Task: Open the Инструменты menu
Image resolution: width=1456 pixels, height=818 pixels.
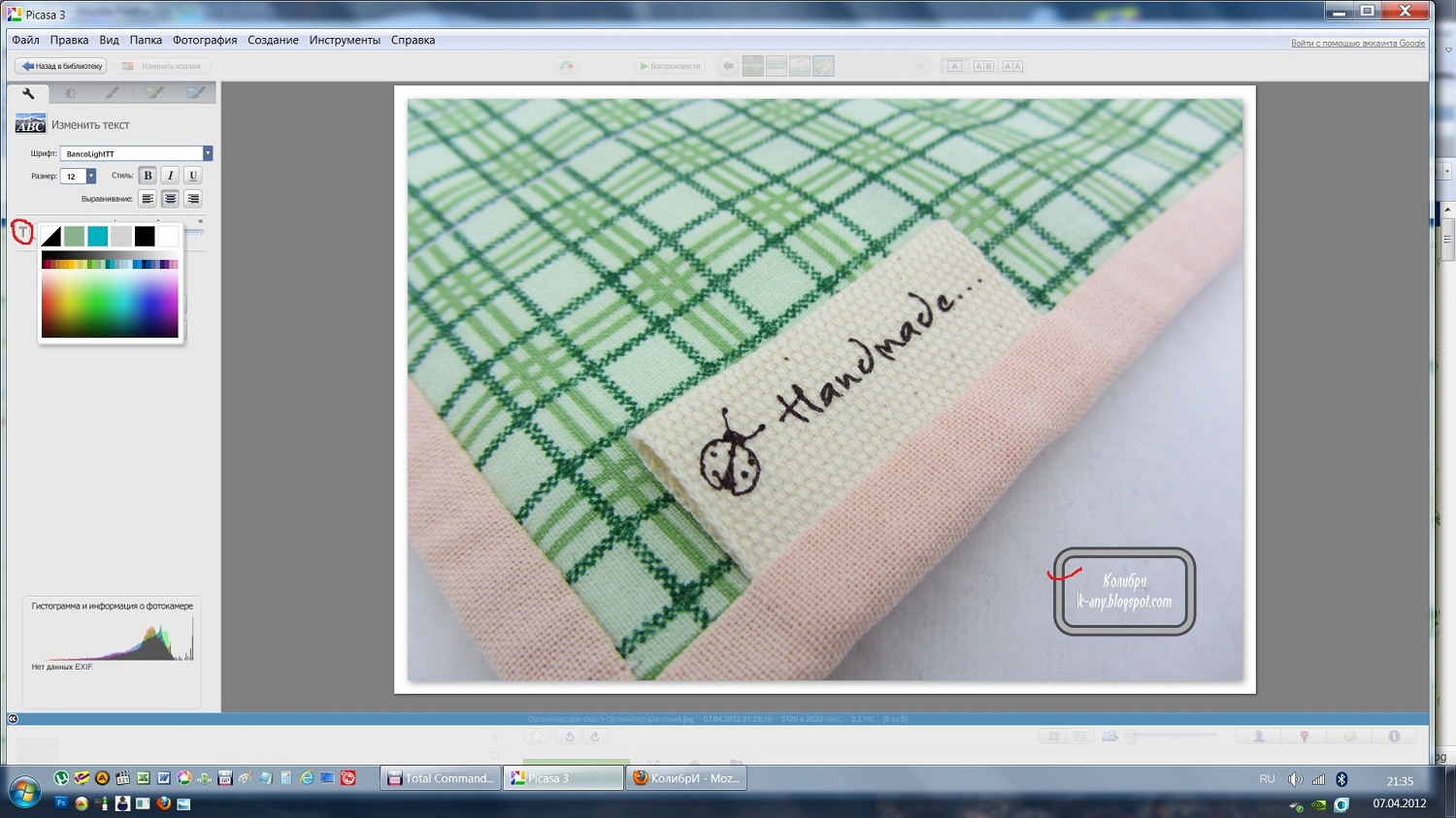Action: (345, 41)
